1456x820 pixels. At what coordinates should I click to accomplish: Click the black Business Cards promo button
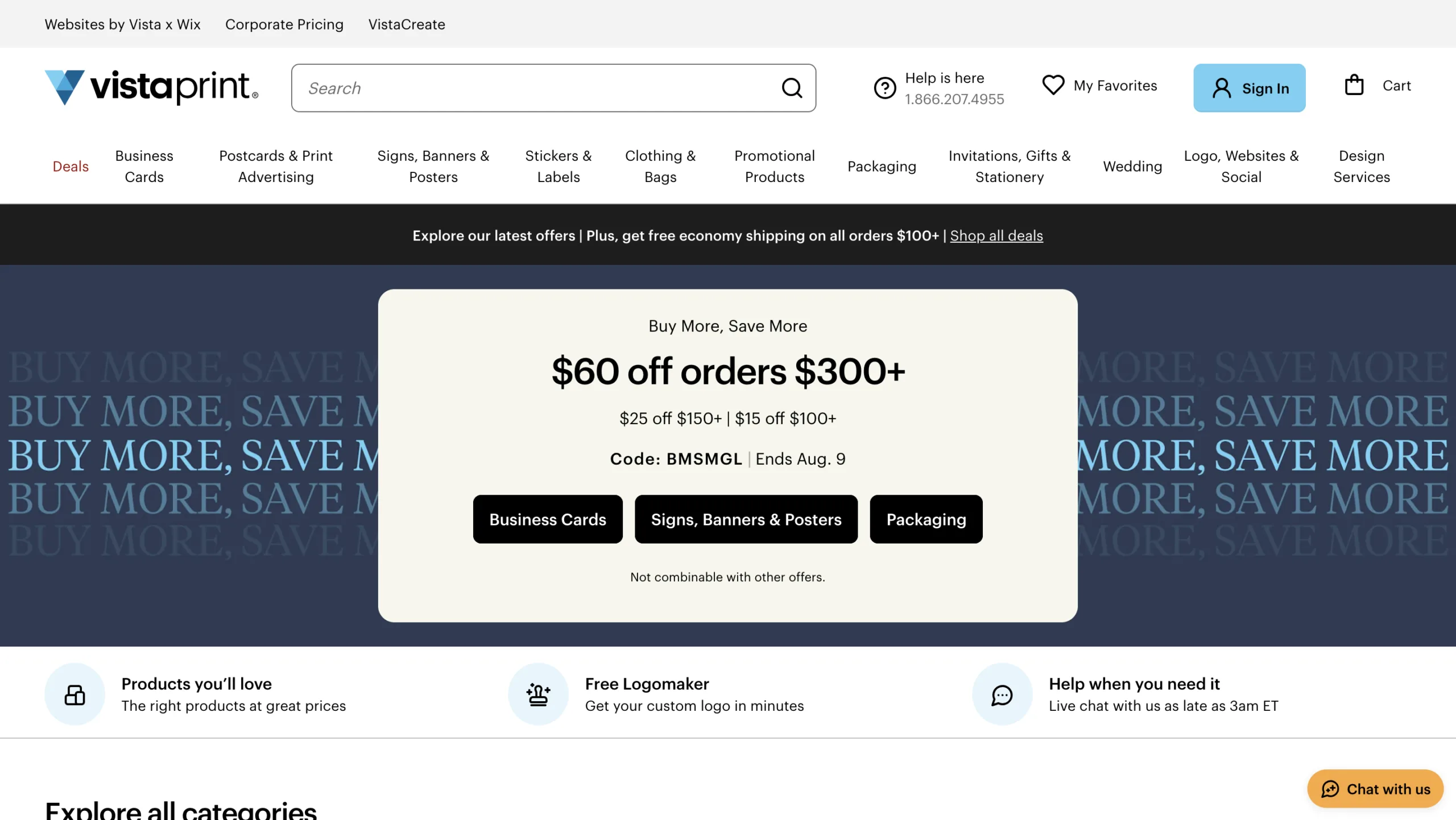tap(547, 519)
